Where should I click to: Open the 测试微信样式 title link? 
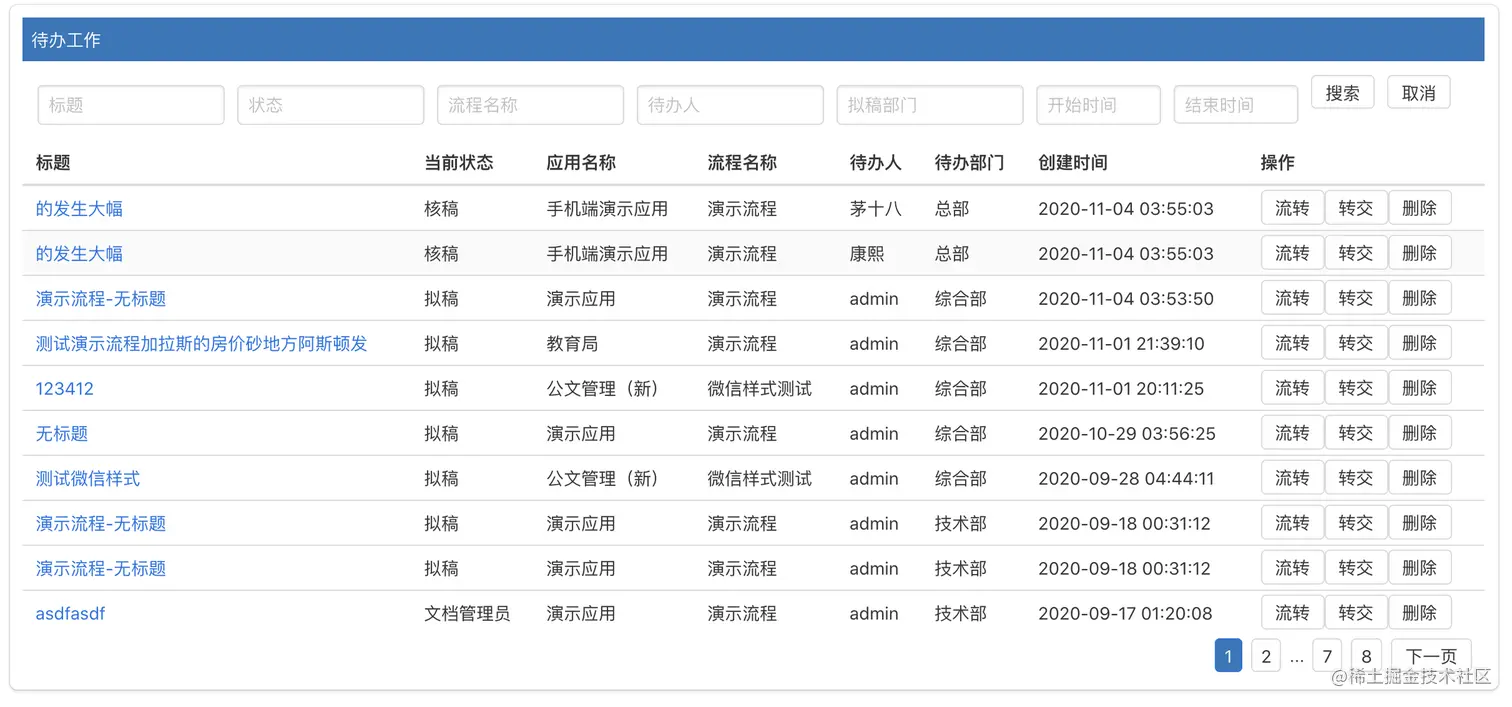[x=88, y=479]
